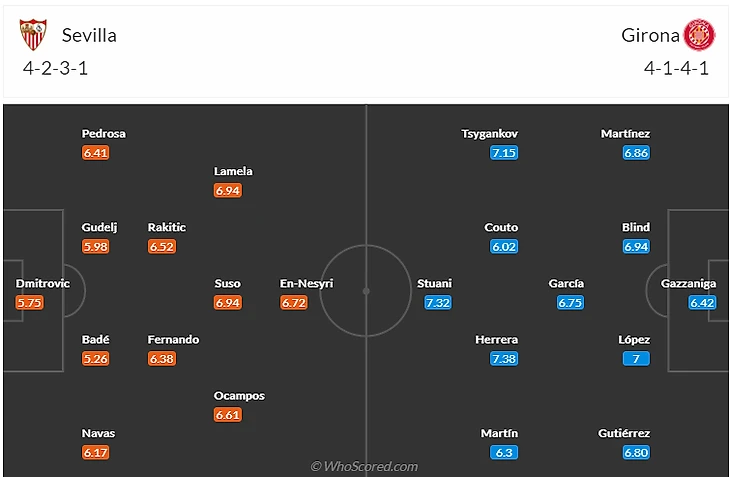Click Dmitrovic's 5.75 rating badge

pos(29,303)
